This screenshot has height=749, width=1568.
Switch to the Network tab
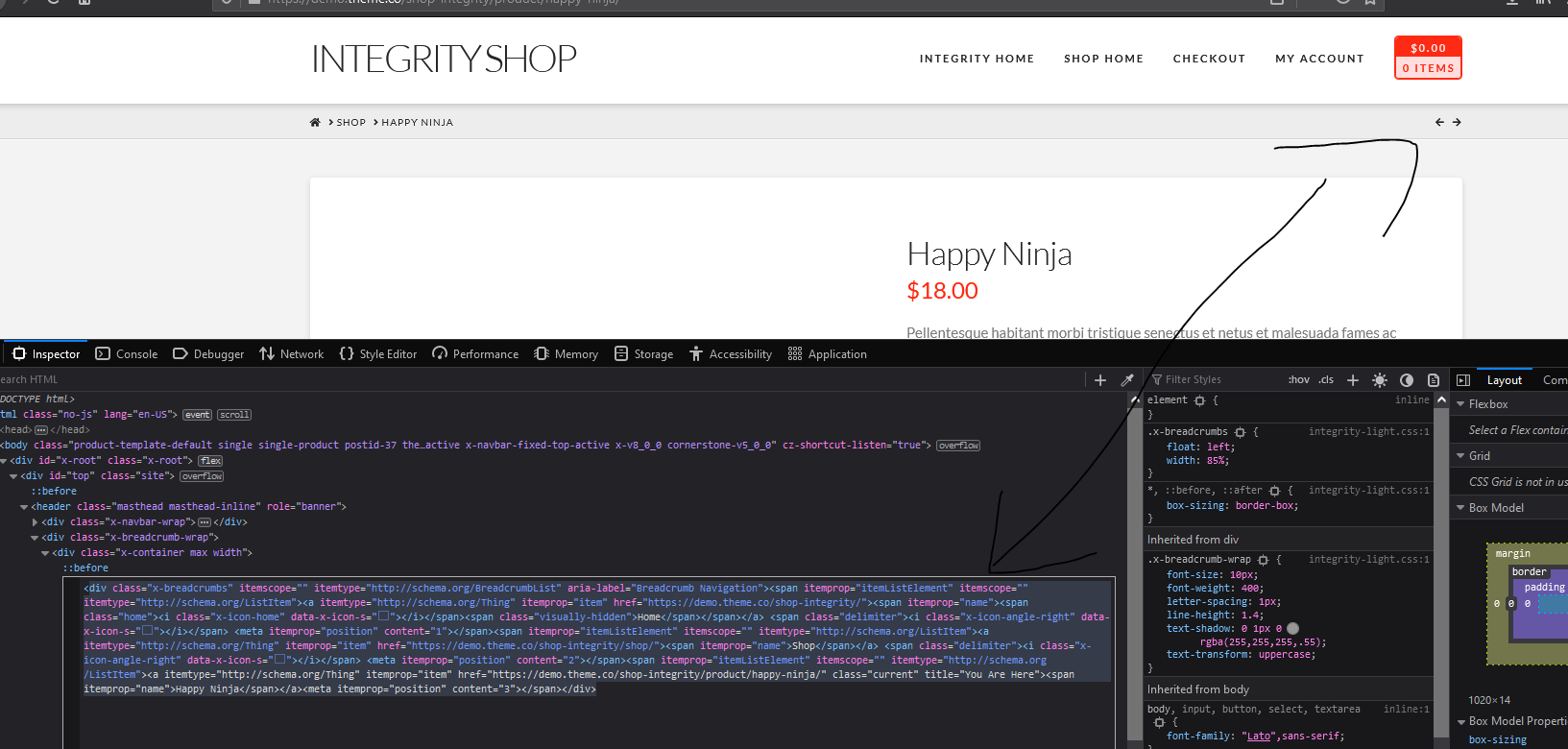(x=292, y=353)
